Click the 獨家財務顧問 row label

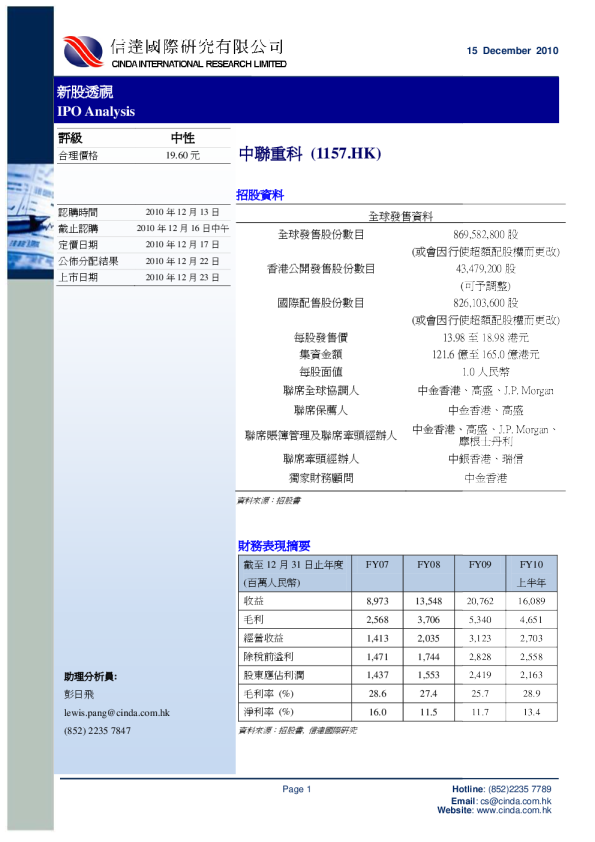(x=321, y=477)
